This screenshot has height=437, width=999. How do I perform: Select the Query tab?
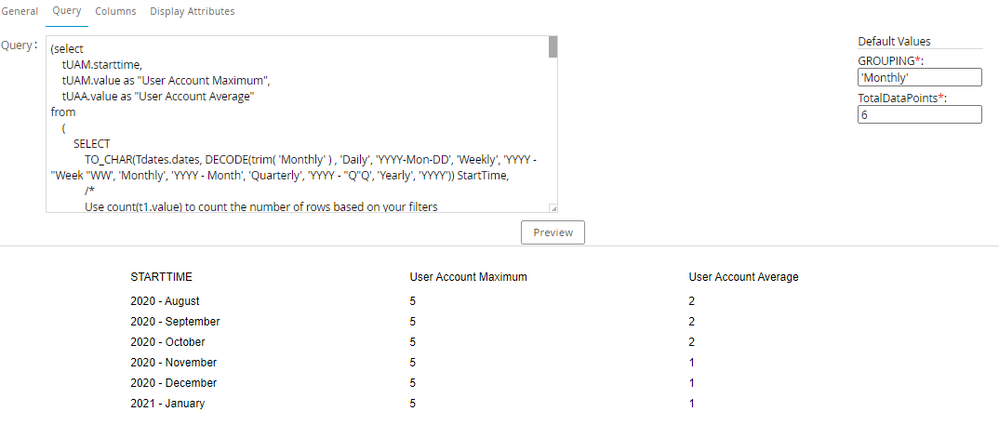point(66,11)
